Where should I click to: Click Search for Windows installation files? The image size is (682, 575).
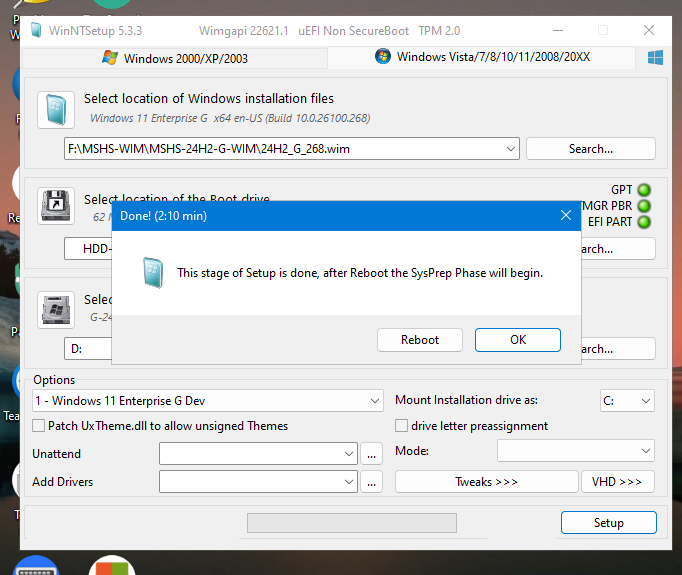[591, 149]
